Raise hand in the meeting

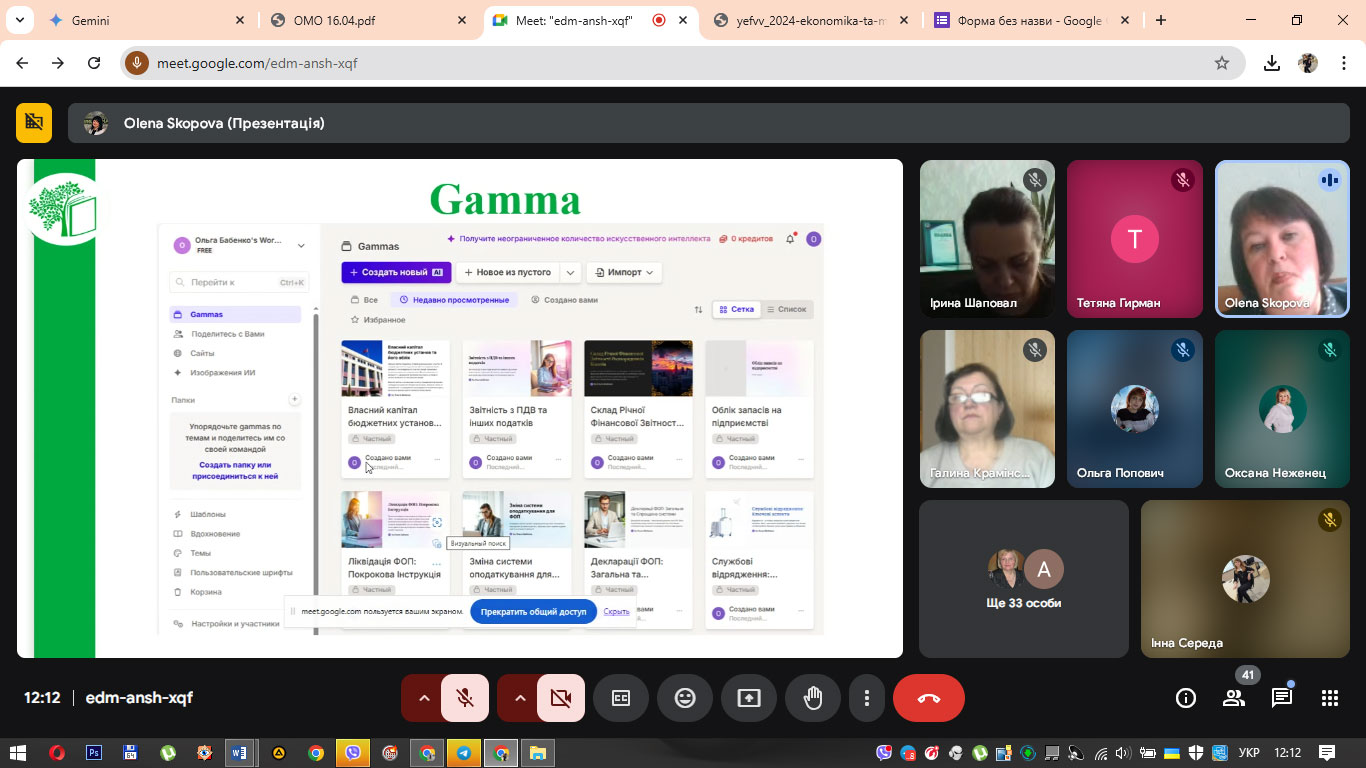(x=813, y=698)
